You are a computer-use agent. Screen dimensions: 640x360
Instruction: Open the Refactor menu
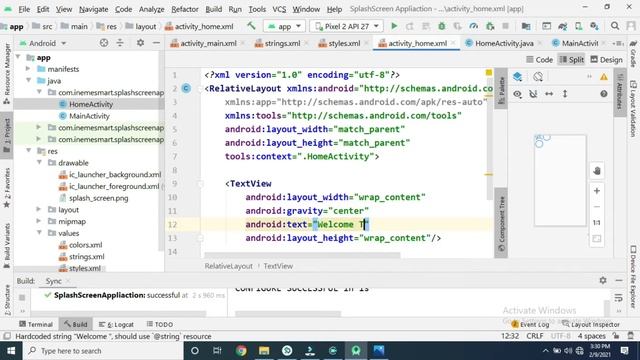[x=184, y=9]
